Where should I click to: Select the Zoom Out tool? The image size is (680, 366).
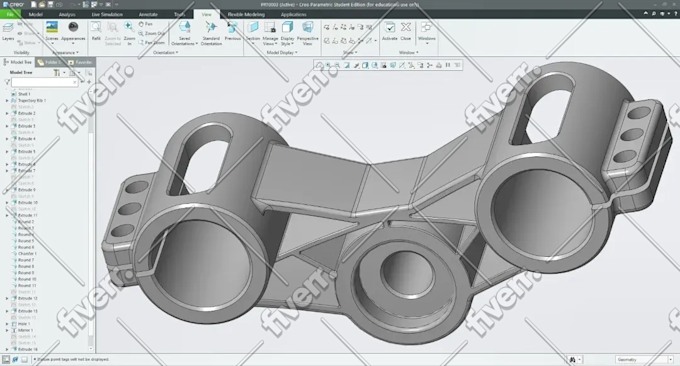click(x=151, y=33)
